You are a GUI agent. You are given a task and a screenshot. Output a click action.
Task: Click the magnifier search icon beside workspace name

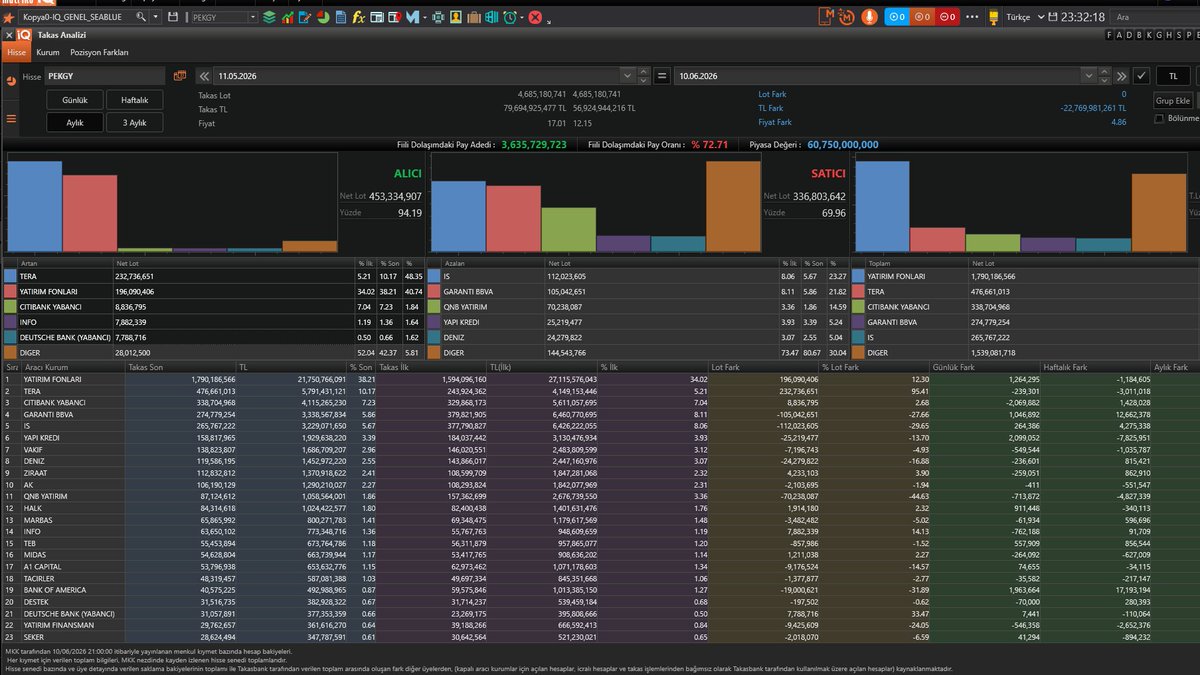pyautogui.click(x=141, y=17)
